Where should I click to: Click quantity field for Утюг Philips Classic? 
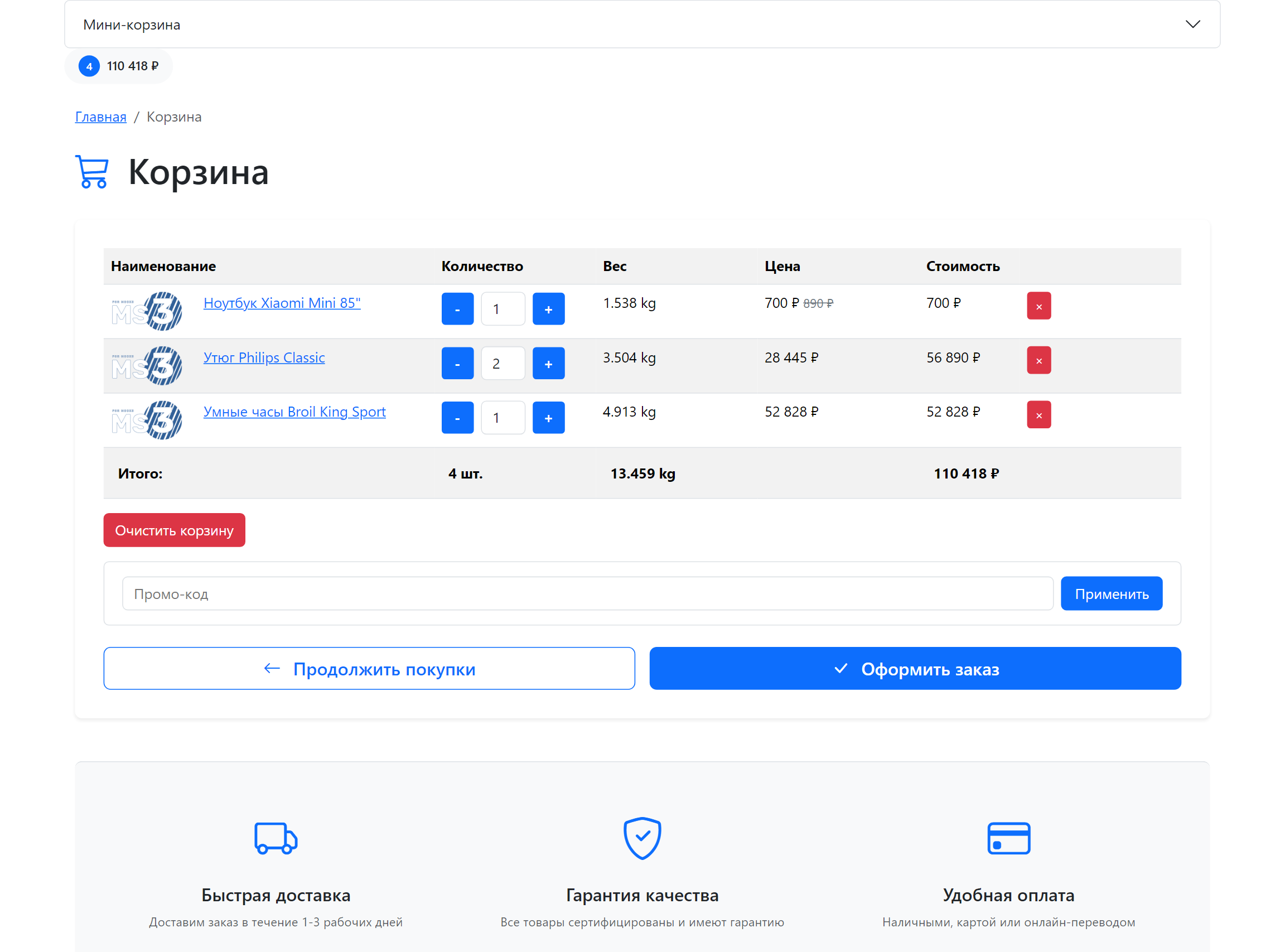(503, 363)
